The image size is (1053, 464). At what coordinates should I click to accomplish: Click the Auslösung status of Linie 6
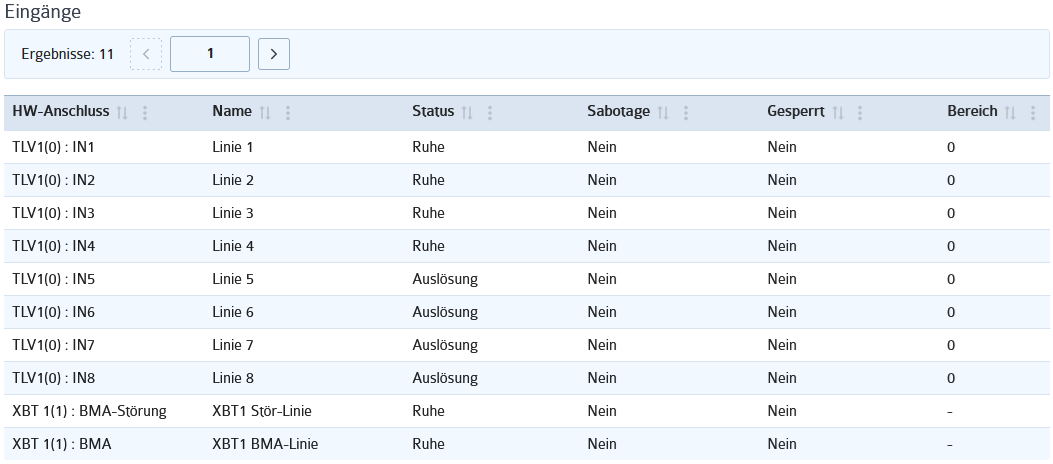pos(445,312)
